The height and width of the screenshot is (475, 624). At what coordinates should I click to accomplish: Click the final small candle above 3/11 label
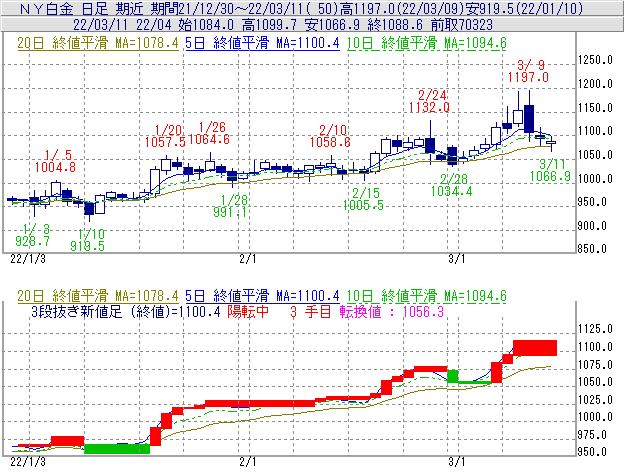551,142
